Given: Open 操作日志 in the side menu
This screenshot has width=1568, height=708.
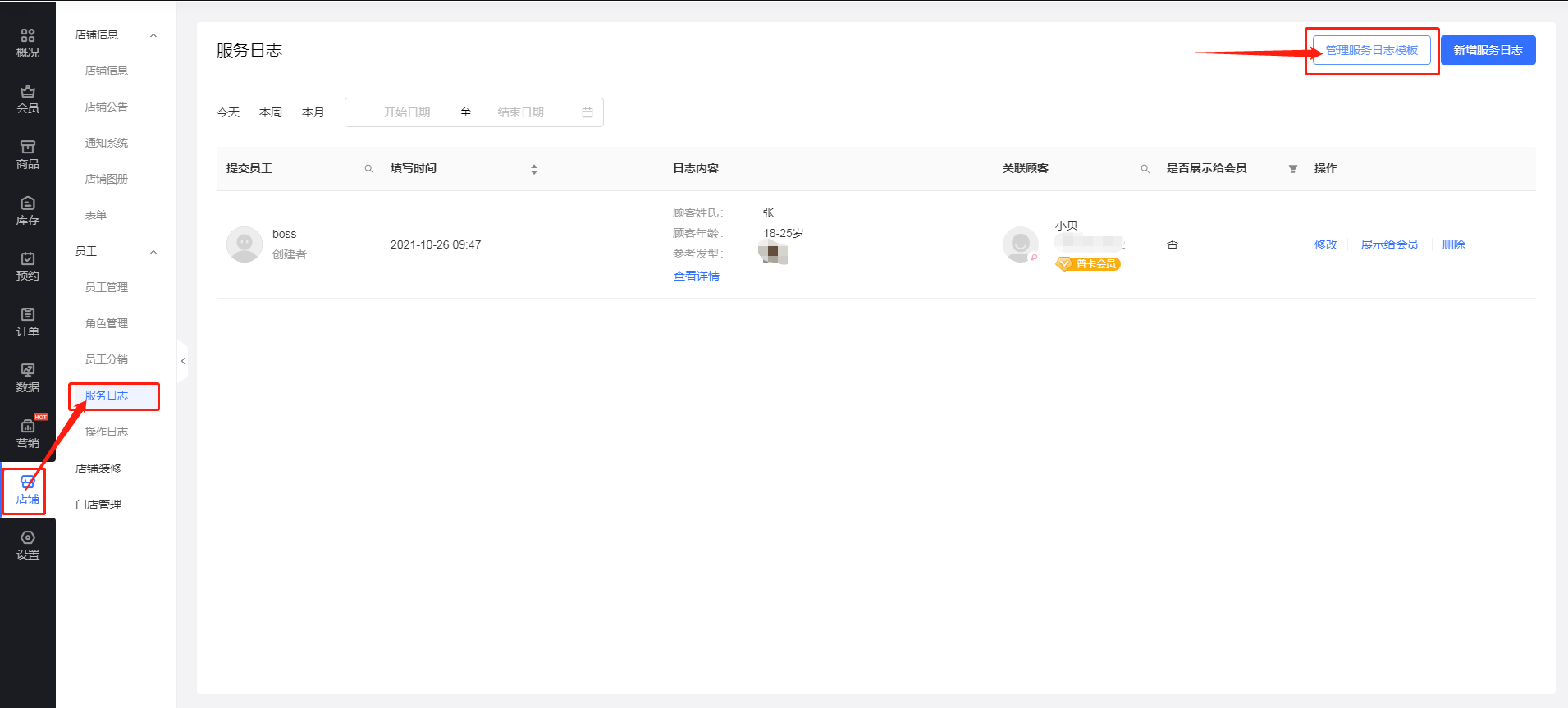Looking at the screenshot, I should [x=107, y=432].
